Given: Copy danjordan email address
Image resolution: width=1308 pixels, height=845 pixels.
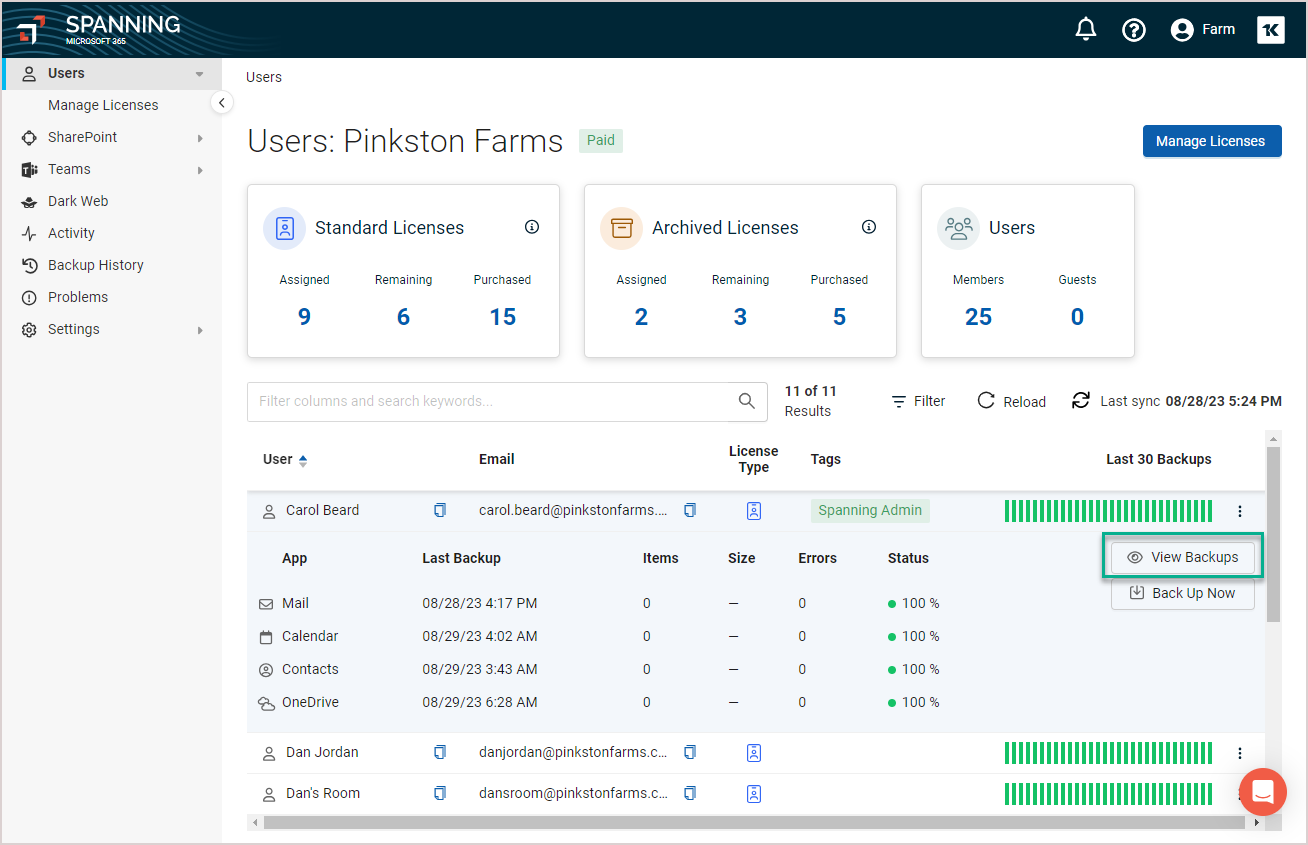Looking at the screenshot, I should [x=690, y=752].
